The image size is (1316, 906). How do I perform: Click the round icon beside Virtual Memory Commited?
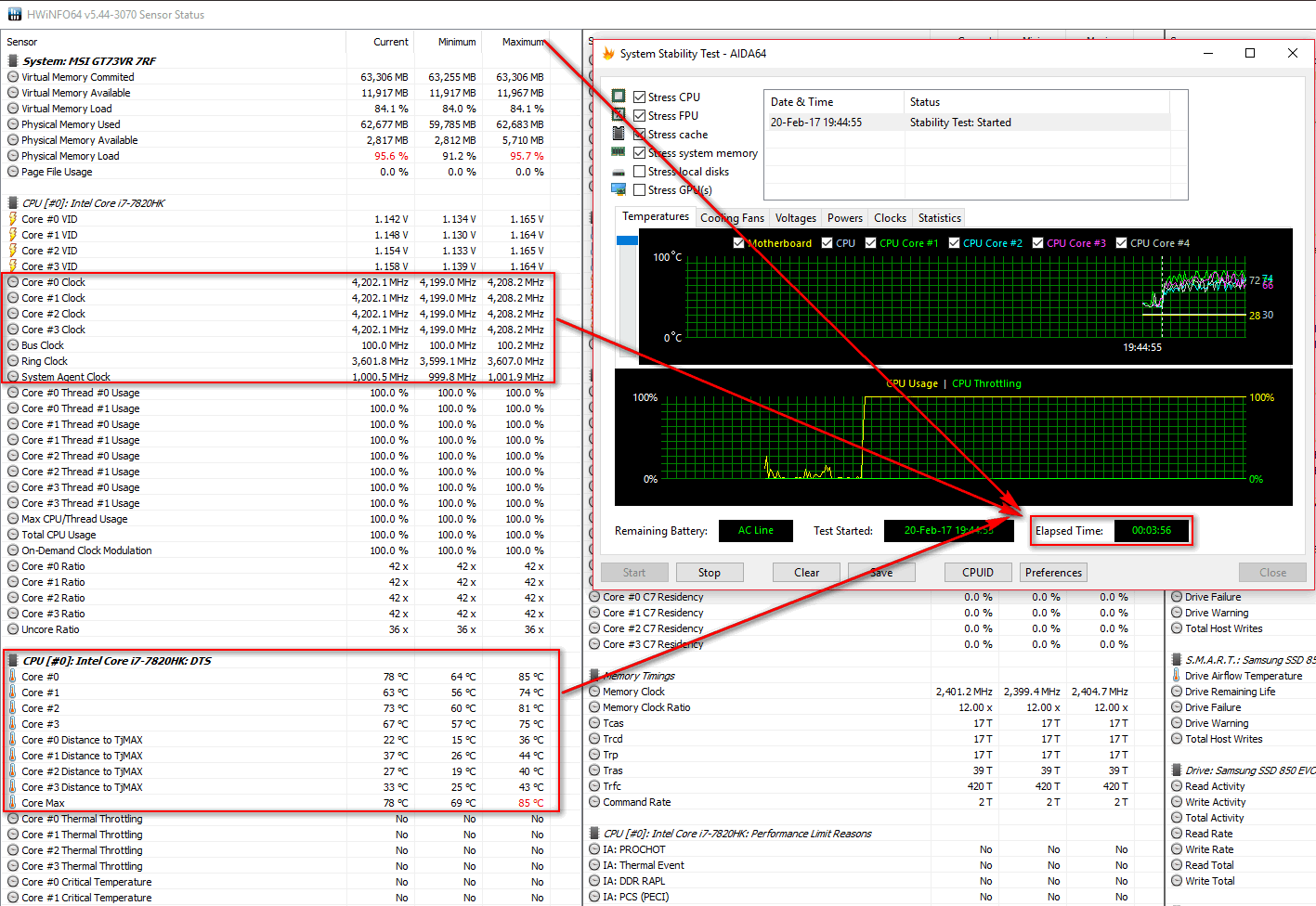coord(13,77)
